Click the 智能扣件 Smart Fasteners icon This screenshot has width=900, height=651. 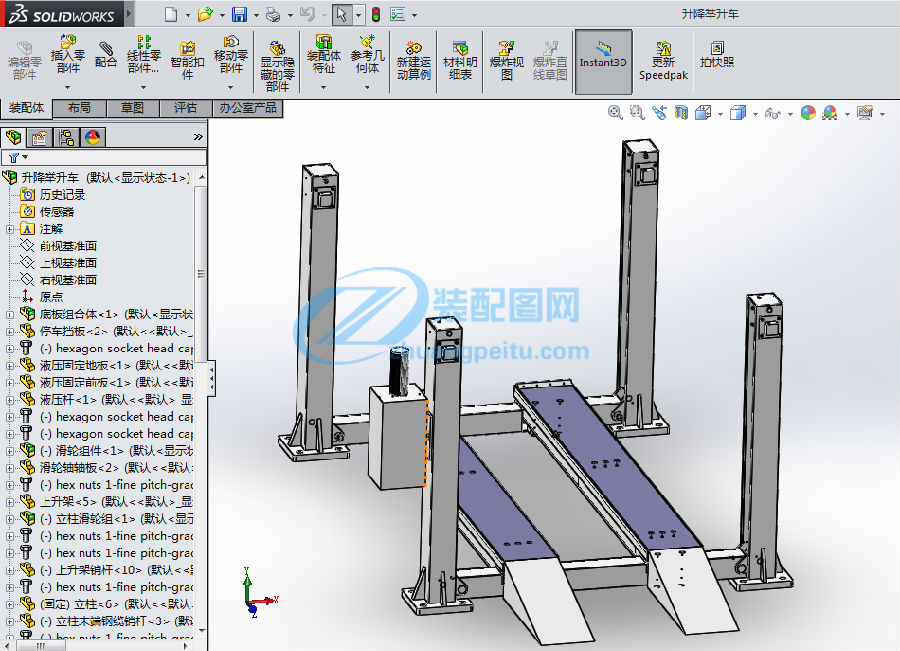tap(188, 56)
